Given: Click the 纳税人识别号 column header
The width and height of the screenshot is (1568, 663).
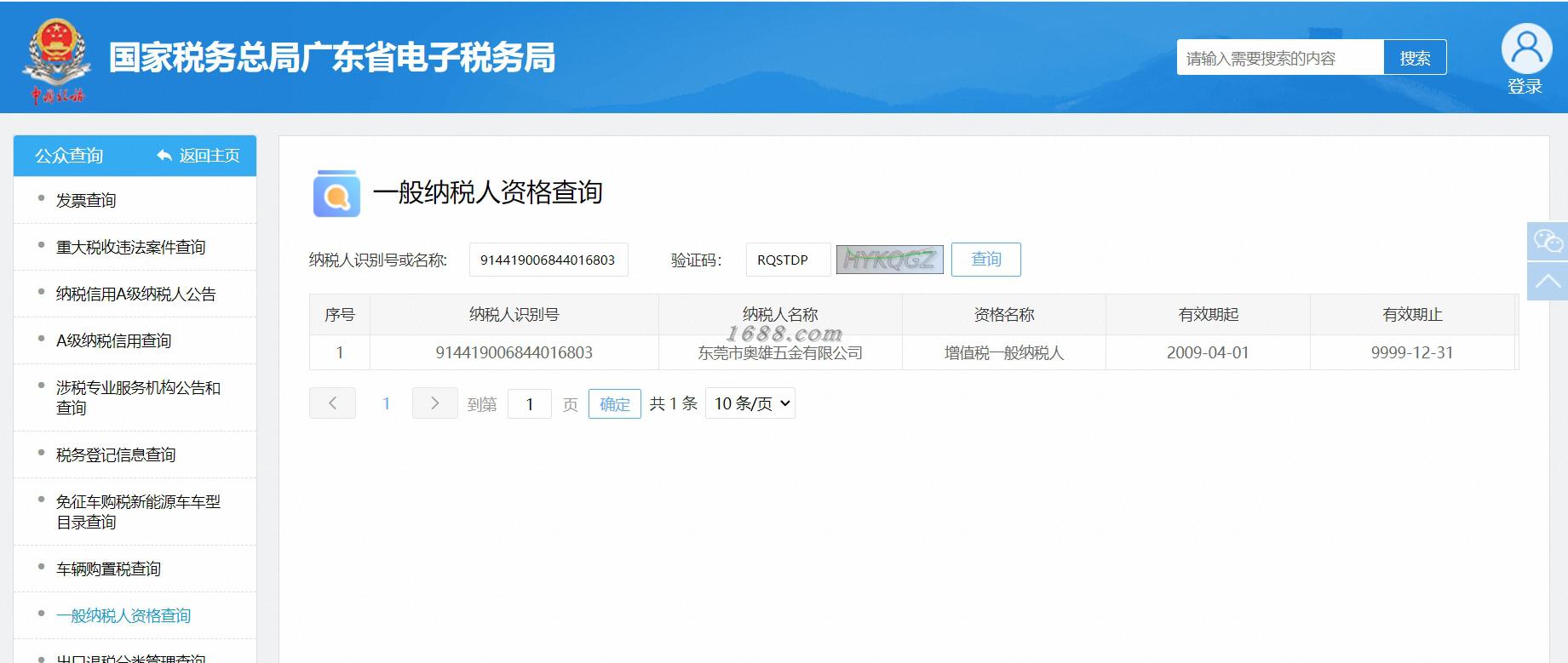Looking at the screenshot, I should coord(514,315).
